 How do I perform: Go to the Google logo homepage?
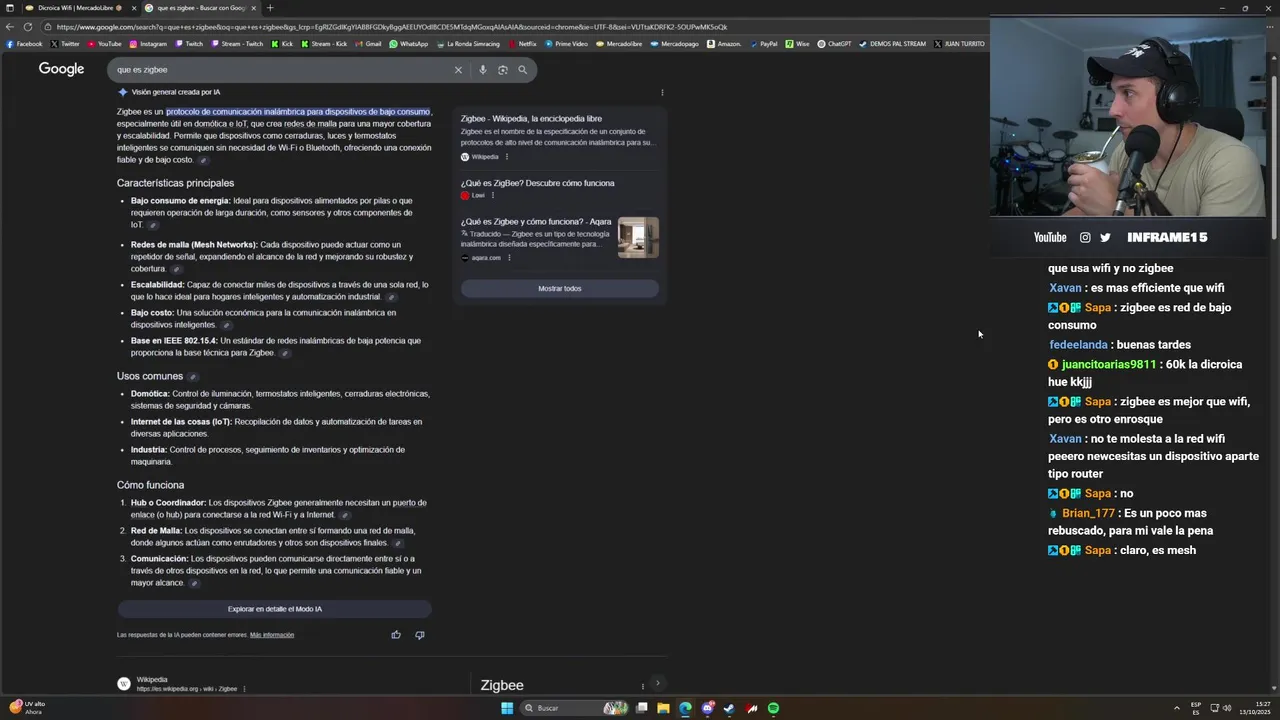(x=61, y=69)
